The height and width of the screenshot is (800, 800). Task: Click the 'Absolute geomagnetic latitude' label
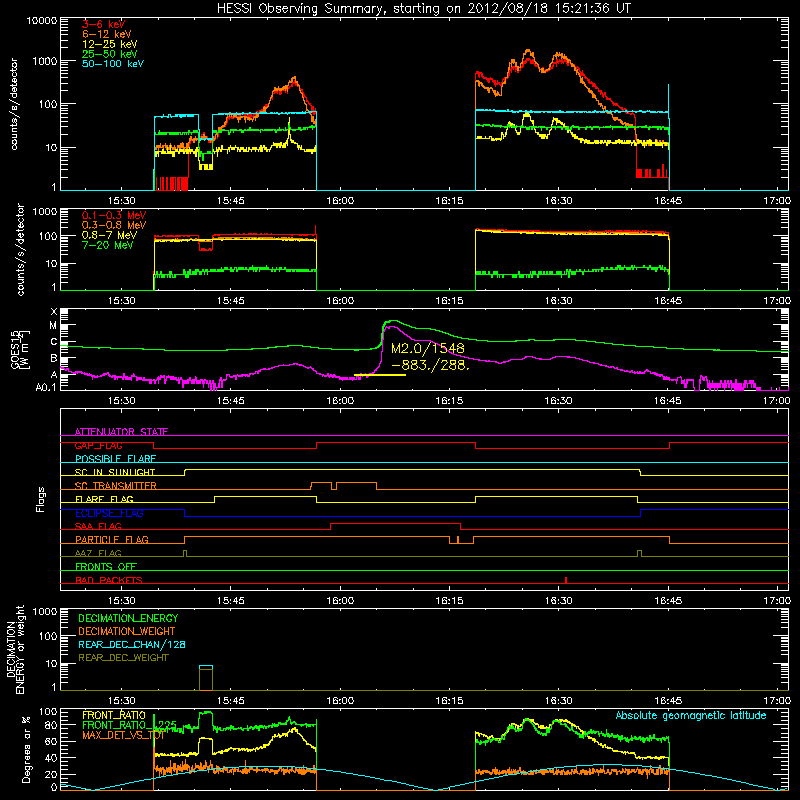click(691, 716)
